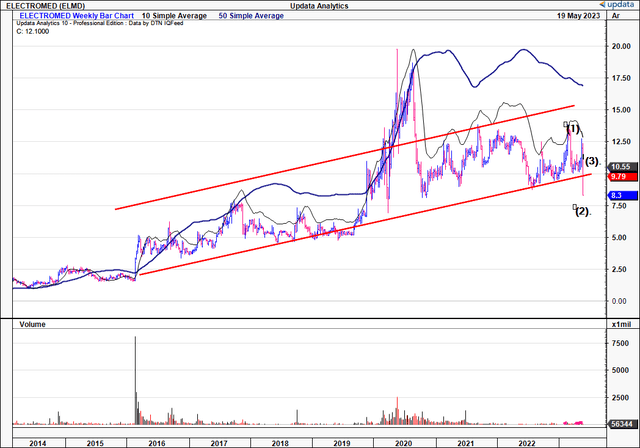Click the 0.00 price axis label

(621, 301)
